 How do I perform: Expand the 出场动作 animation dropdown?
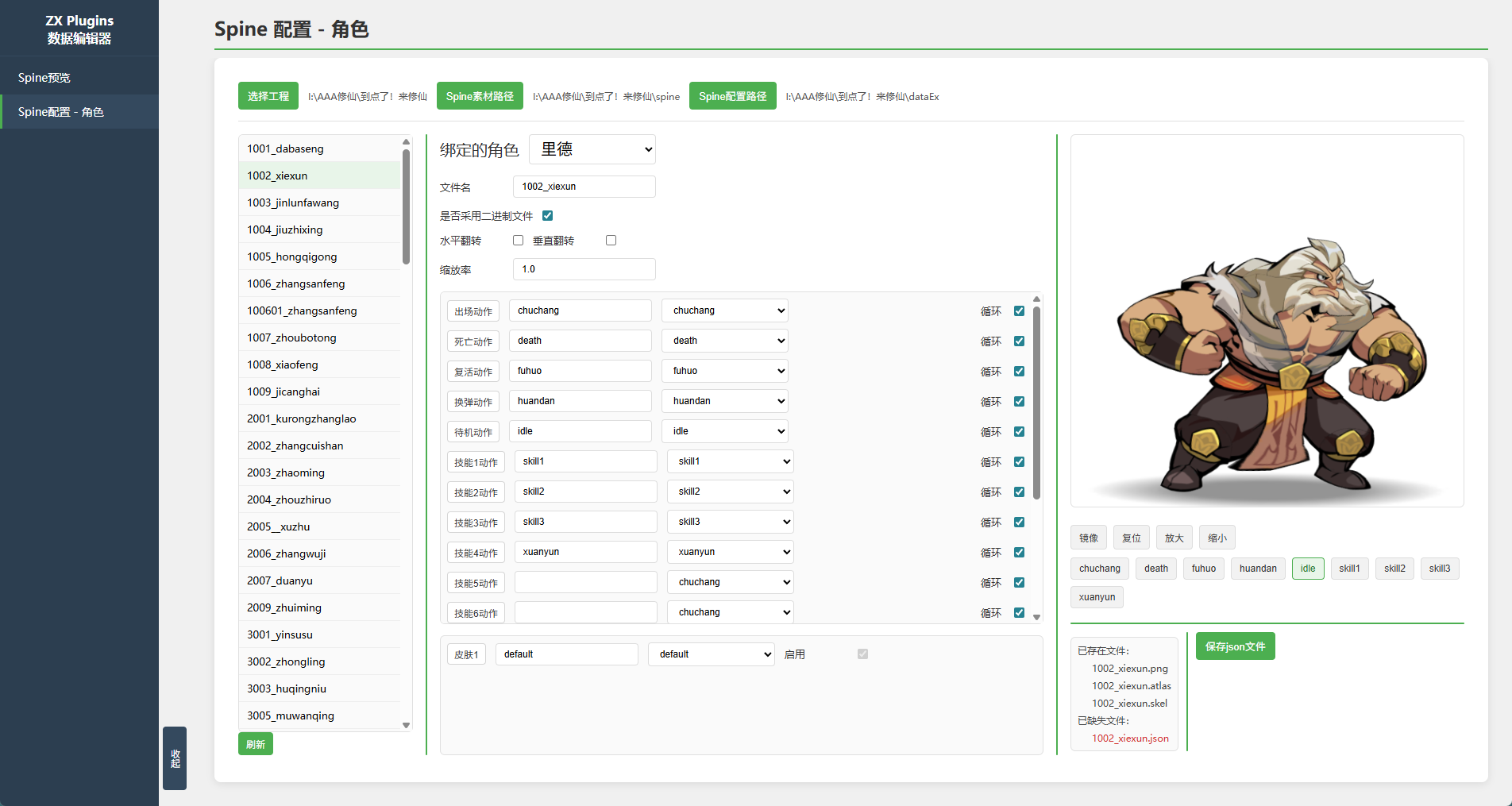(725, 310)
